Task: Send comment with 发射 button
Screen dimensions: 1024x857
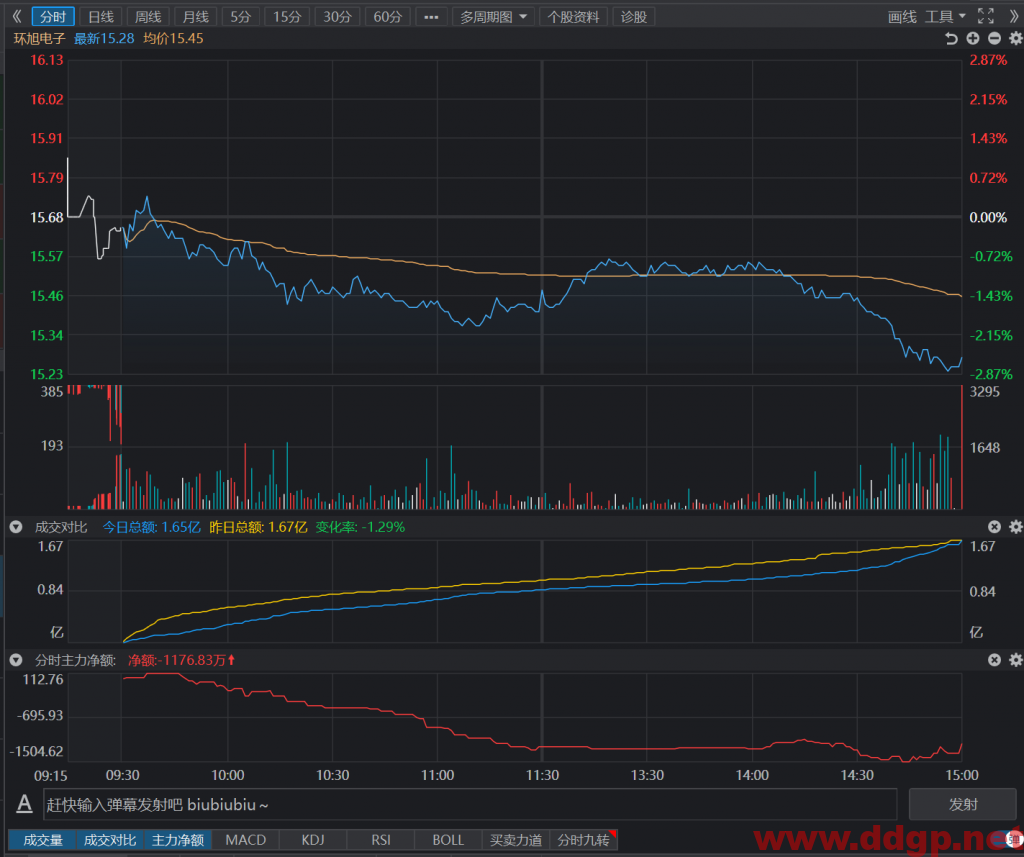Action: pos(962,804)
